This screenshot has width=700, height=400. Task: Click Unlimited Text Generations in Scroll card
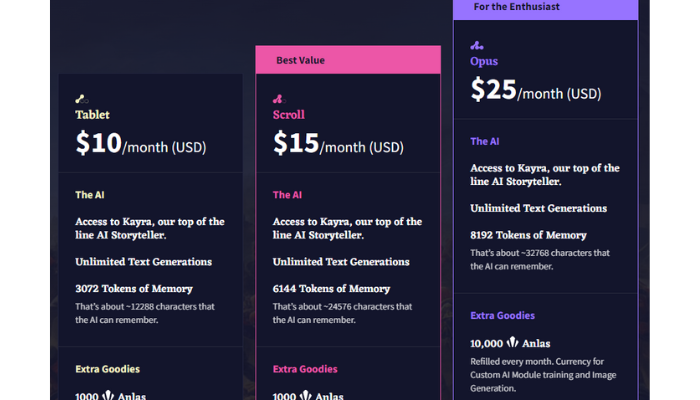click(x=341, y=262)
